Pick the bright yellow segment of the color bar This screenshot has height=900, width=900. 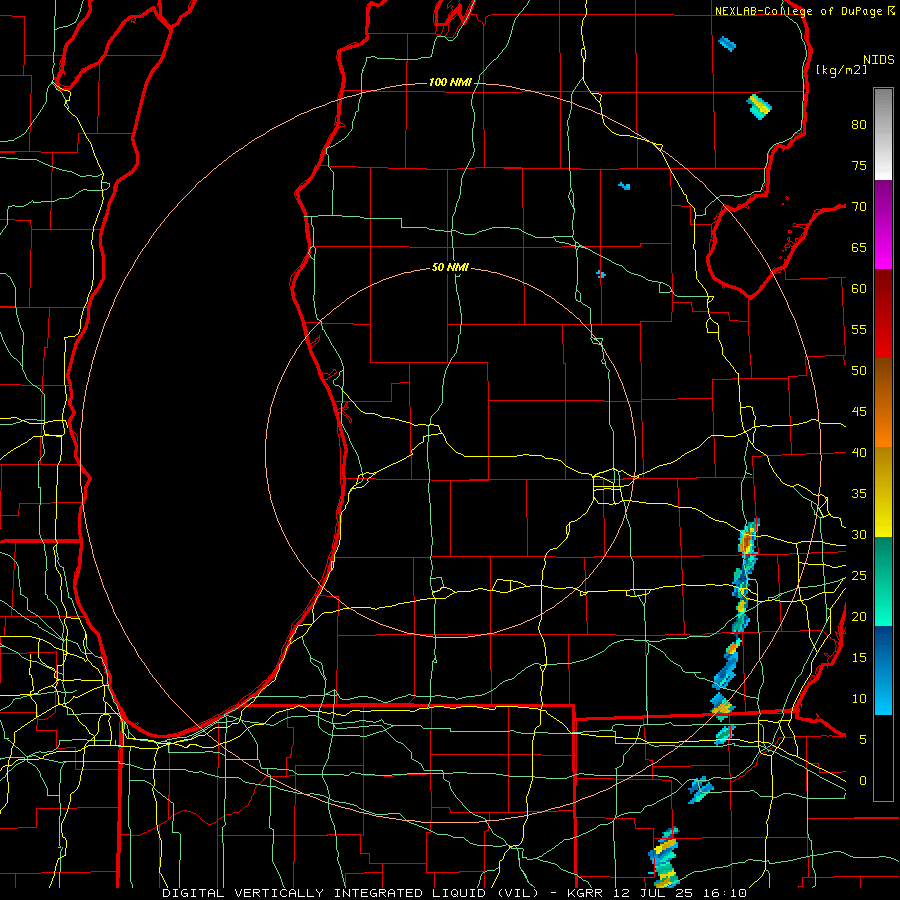coord(883,492)
